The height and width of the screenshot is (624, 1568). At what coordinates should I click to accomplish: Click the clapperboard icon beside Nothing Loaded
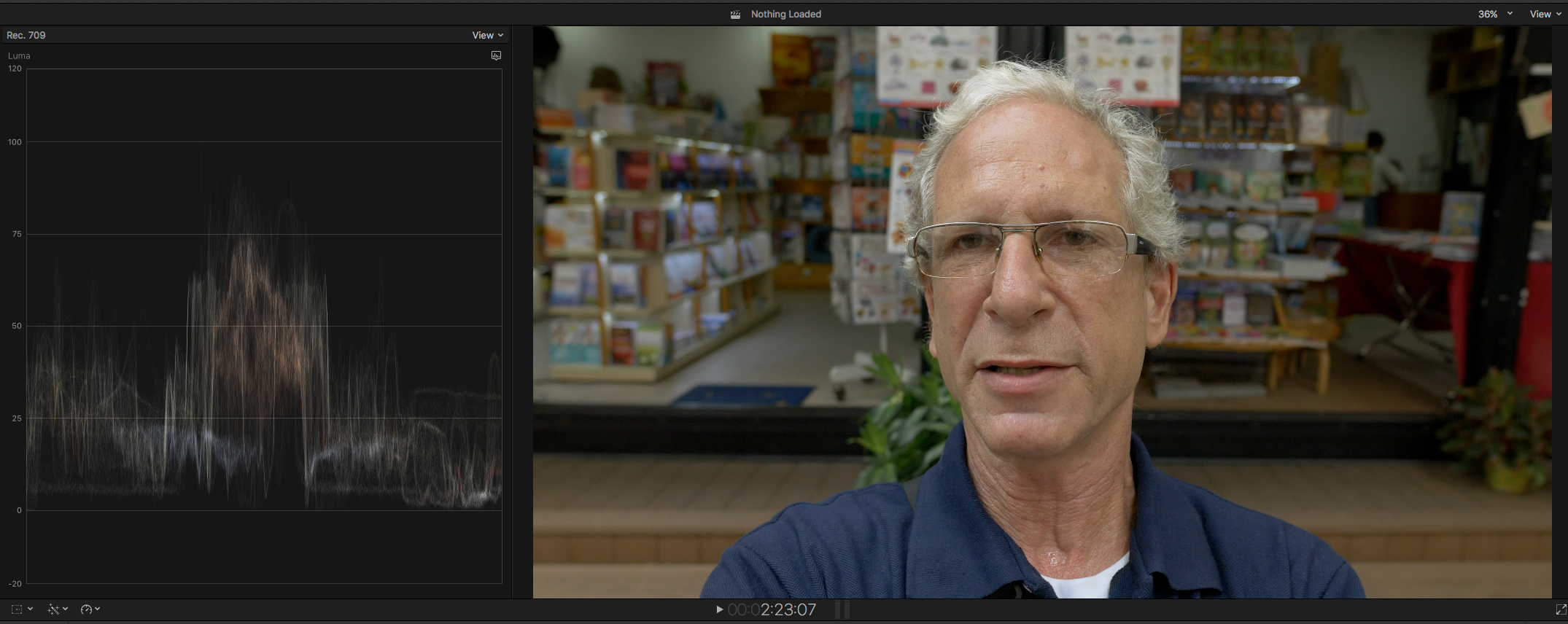[x=735, y=14]
